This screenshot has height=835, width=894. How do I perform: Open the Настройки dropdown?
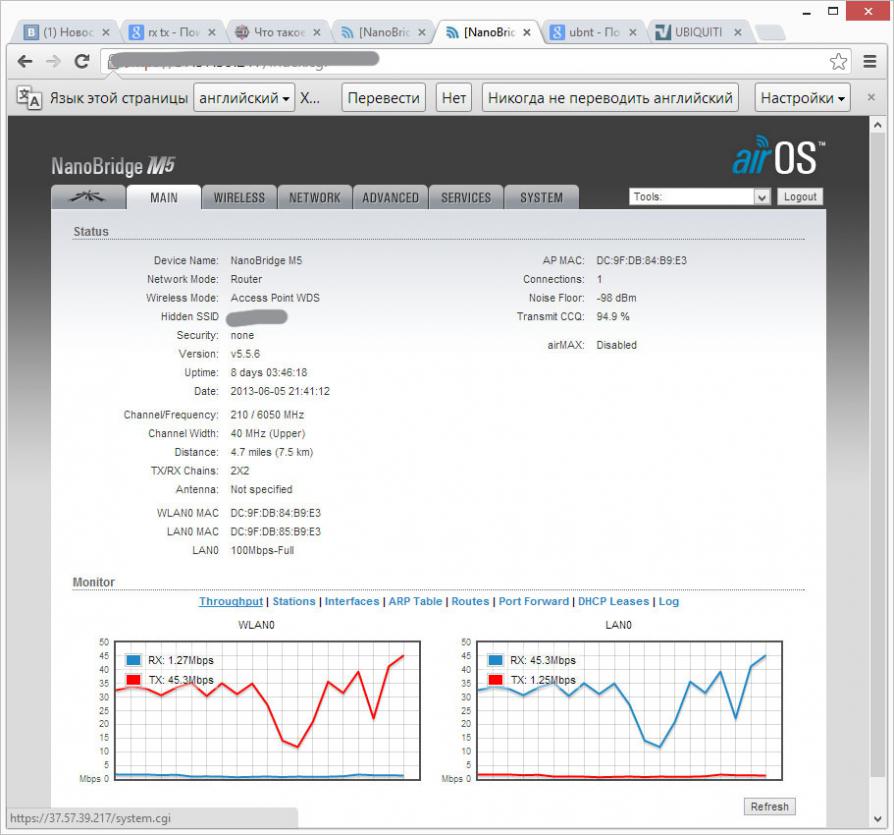coord(803,98)
